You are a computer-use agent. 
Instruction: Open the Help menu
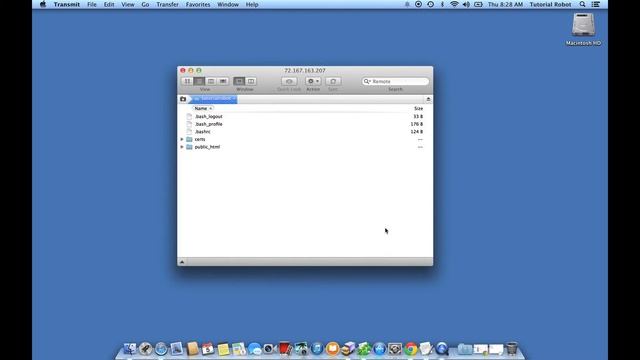[x=252, y=4]
